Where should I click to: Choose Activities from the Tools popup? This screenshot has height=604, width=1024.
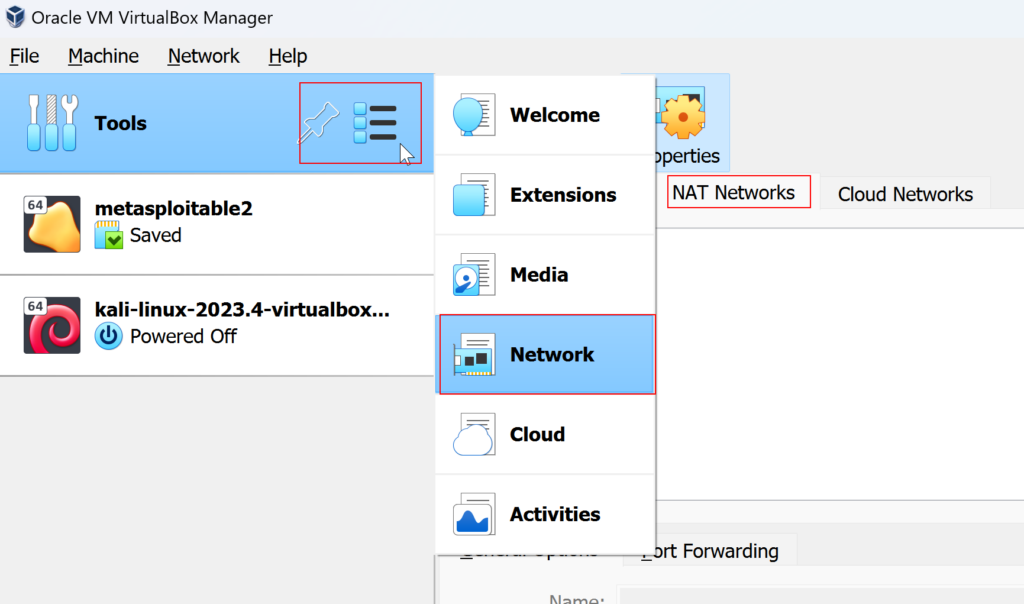545,515
